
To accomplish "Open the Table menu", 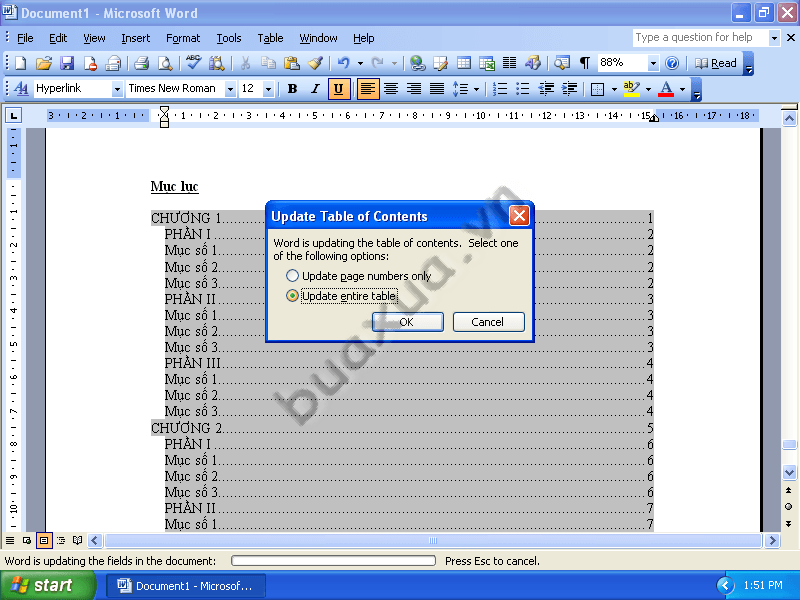I will point(270,38).
